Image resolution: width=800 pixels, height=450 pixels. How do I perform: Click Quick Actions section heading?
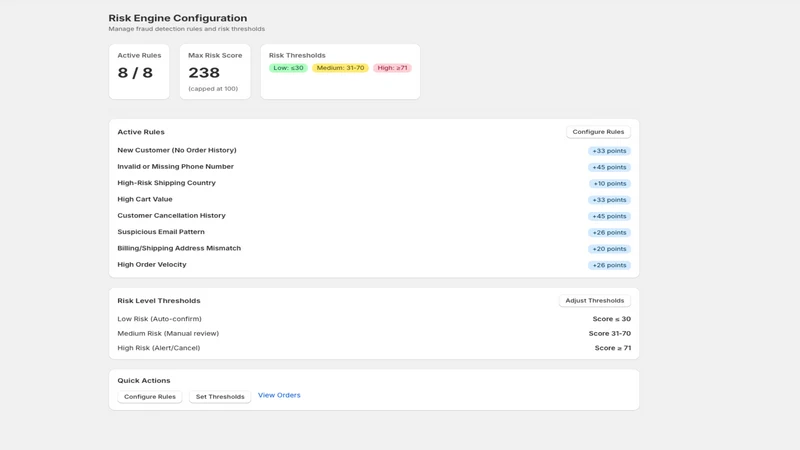point(144,381)
